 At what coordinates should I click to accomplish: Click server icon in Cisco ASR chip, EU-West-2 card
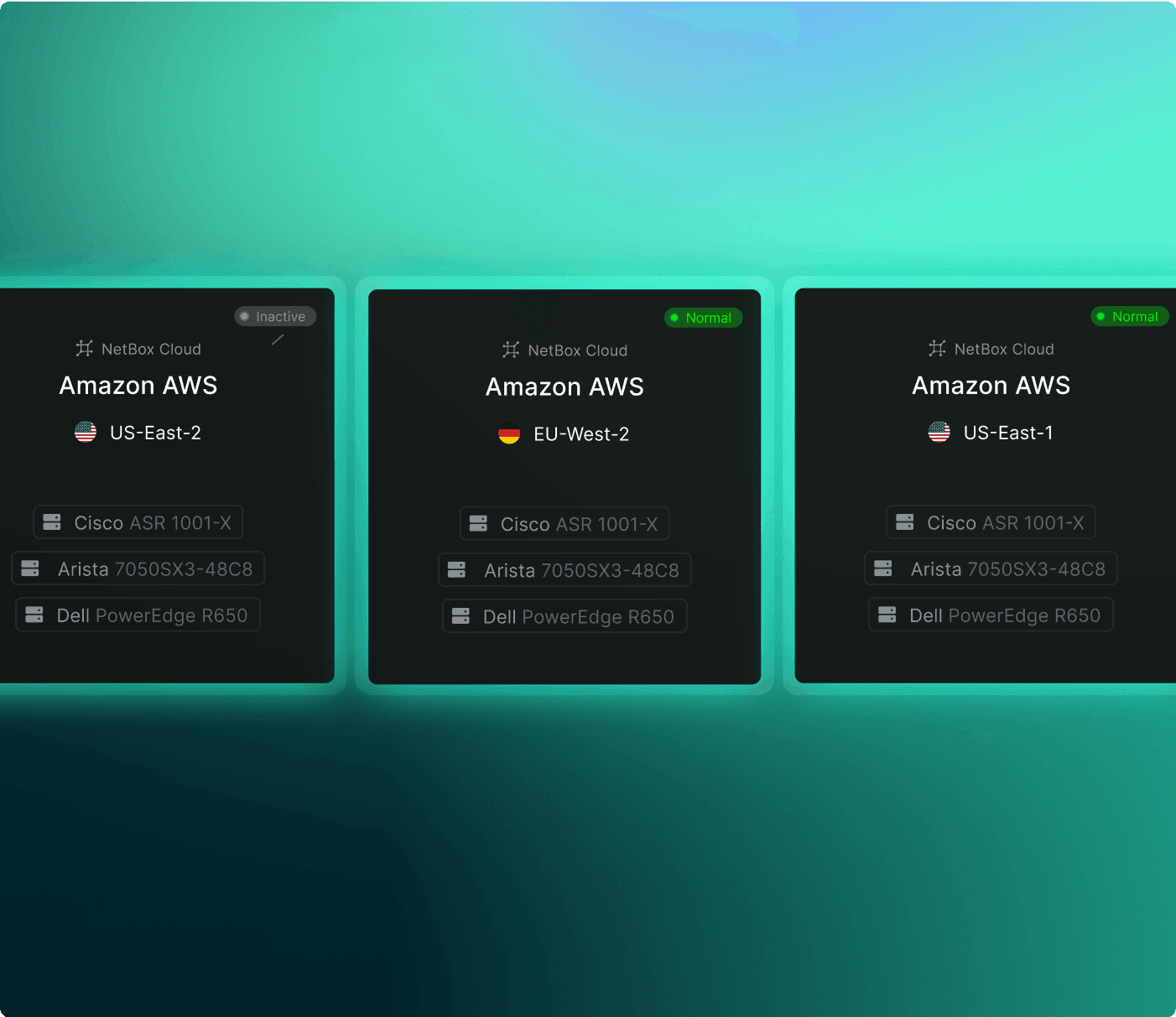tap(478, 524)
